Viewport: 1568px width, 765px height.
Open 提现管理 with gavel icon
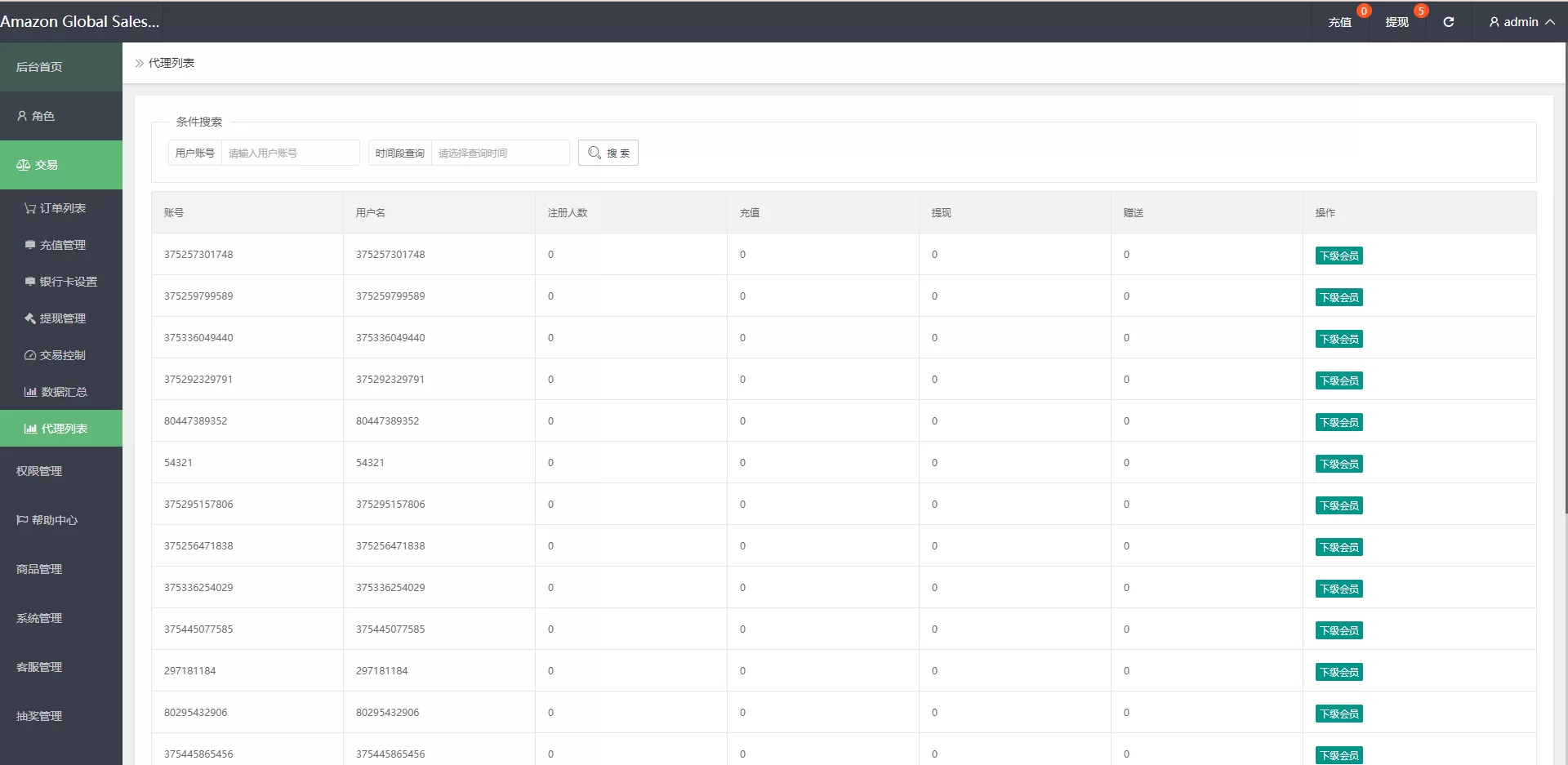click(x=62, y=318)
